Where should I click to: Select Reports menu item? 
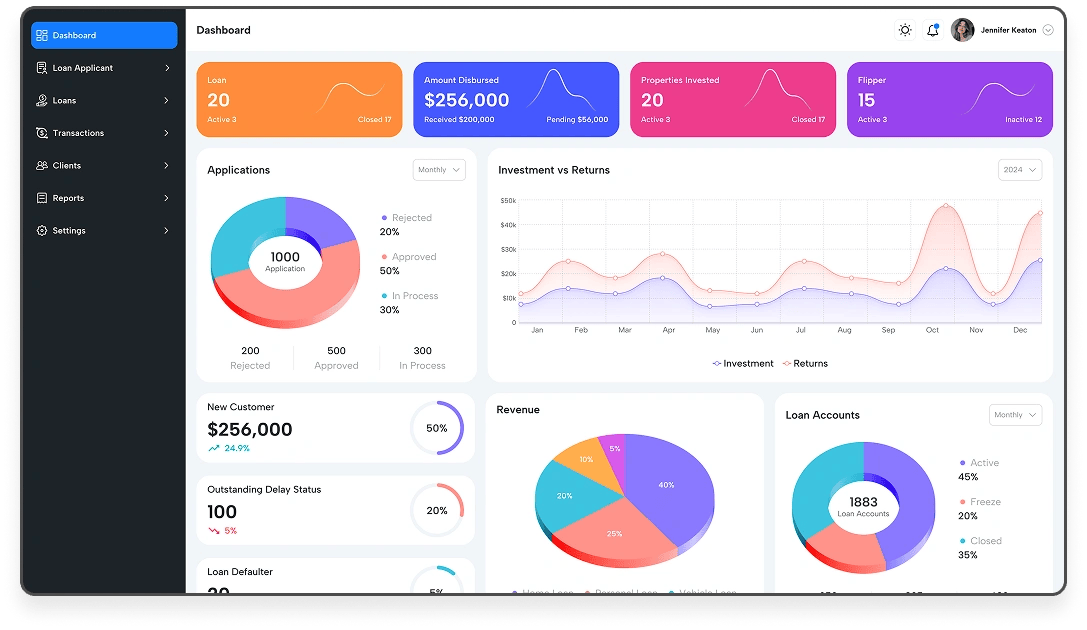[x=104, y=198]
